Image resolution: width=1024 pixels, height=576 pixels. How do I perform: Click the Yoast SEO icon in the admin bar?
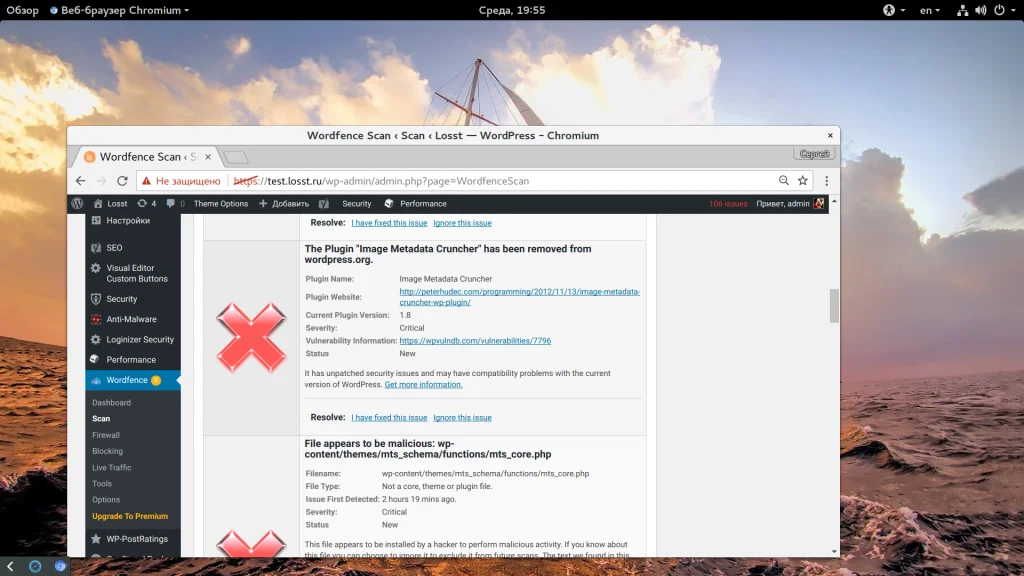pyautogui.click(x=324, y=204)
